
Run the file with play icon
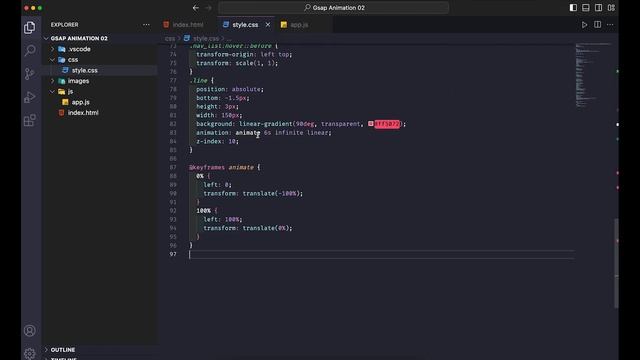pyautogui.click(x=584, y=25)
